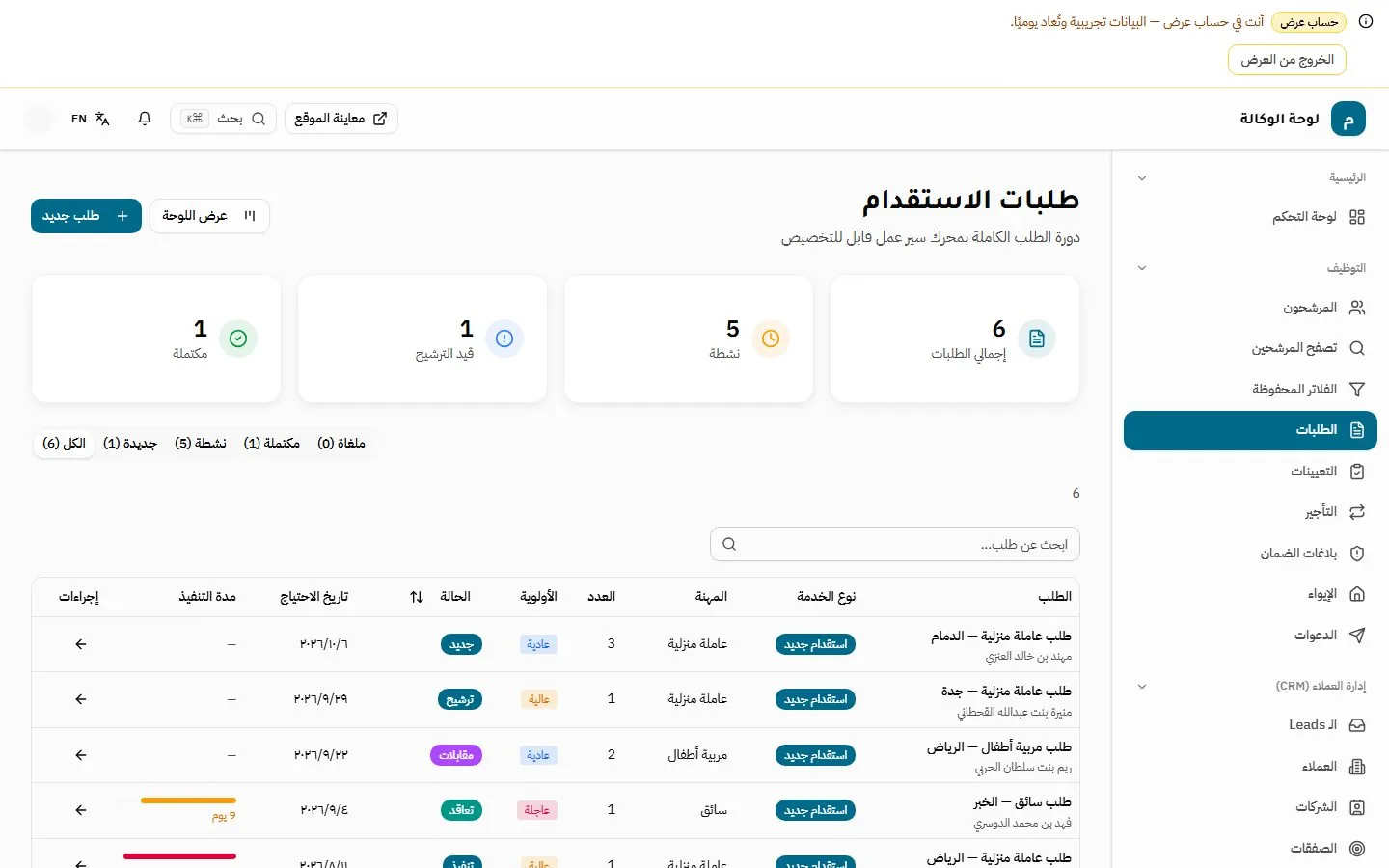Open the global بحث search box
Viewport: 1389px width, 868px height.
click(x=223, y=119)
